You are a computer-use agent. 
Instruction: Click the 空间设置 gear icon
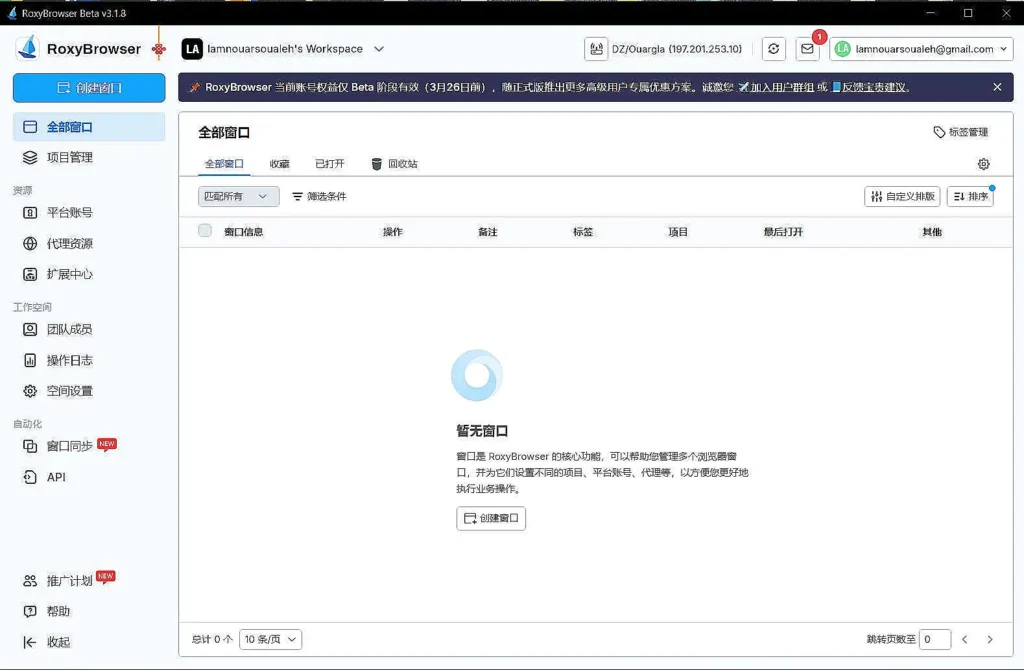point(30,391)
